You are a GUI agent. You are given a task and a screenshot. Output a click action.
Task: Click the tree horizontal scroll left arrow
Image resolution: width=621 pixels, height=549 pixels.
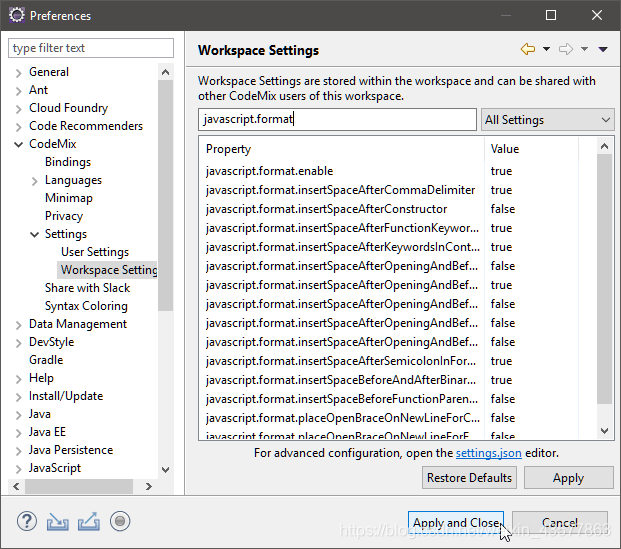tap(16, 486)
